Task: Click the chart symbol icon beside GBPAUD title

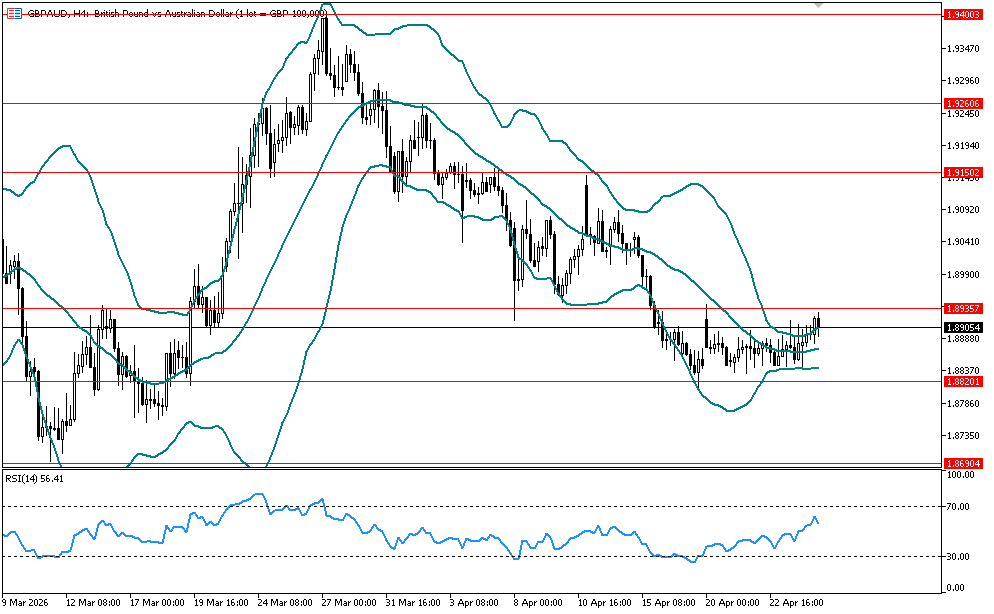Action: pos(13,13)
